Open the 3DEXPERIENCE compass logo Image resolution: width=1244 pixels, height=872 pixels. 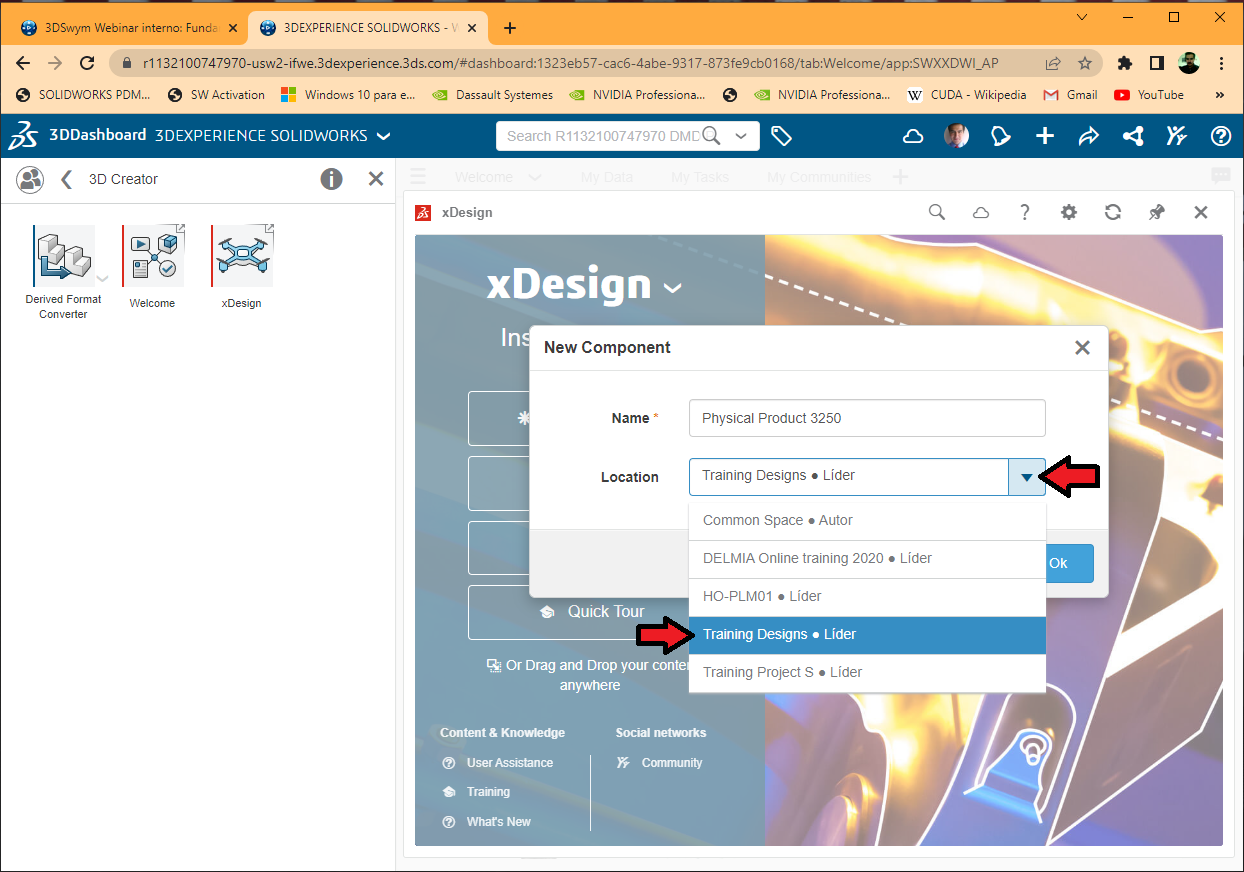pyautogui.click(x=24, y=135)
